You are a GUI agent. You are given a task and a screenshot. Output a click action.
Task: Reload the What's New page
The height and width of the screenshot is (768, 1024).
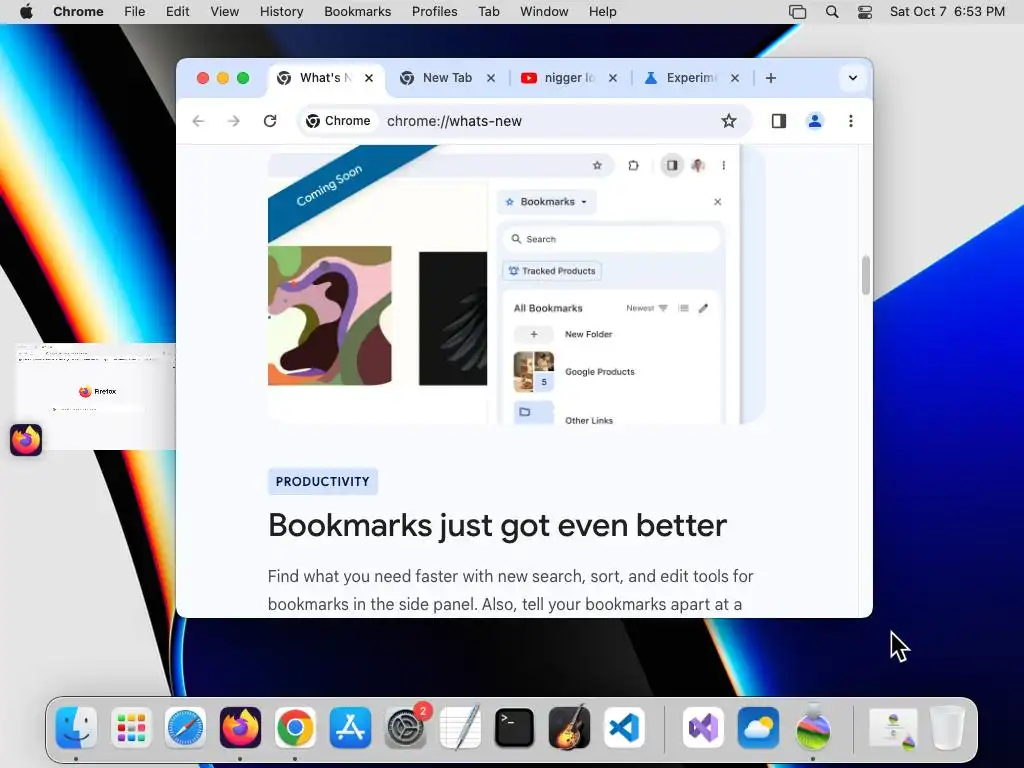click(x=270, y=121)
